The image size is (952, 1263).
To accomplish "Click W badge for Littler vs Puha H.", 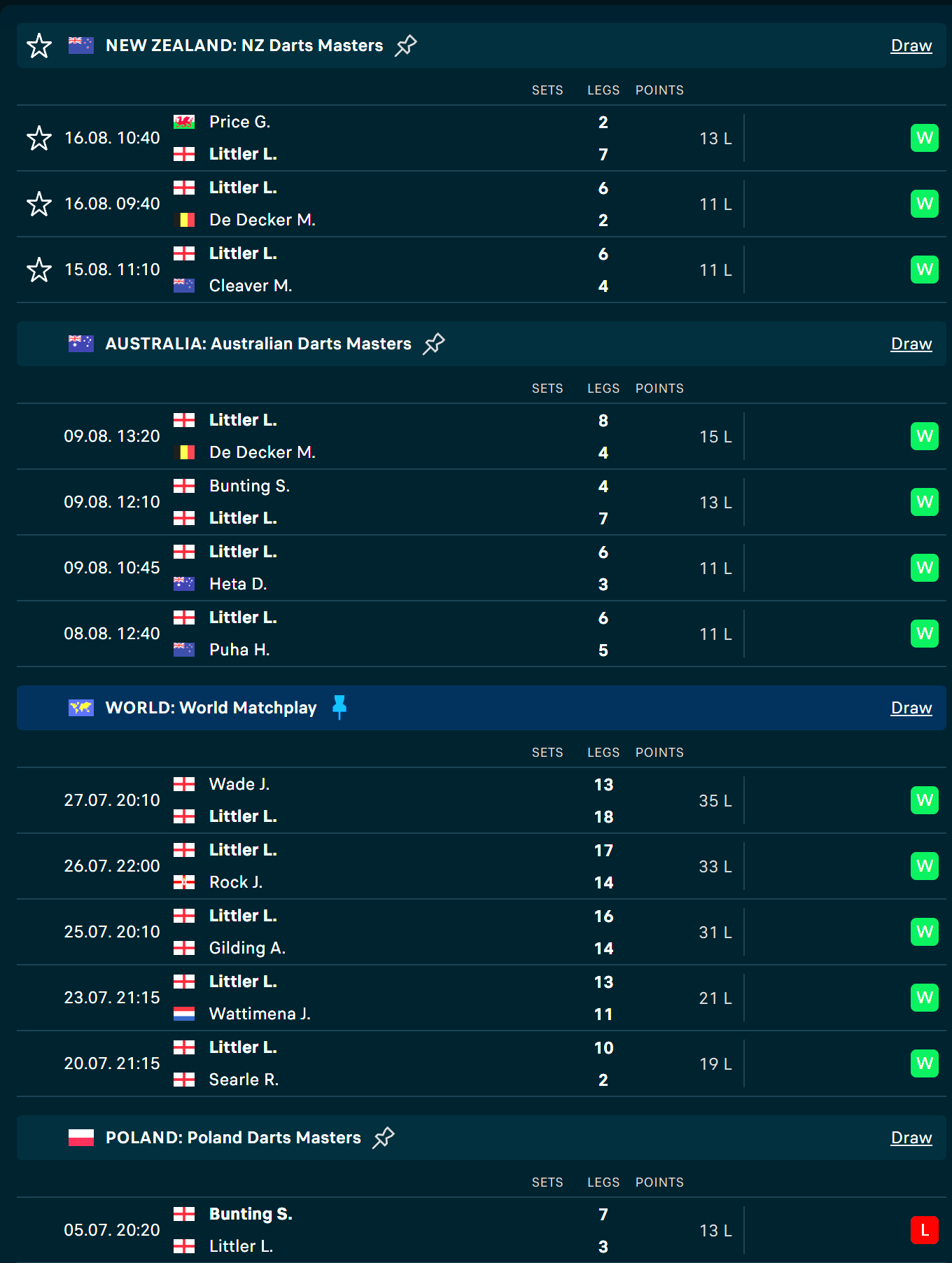I will [924, 634].
